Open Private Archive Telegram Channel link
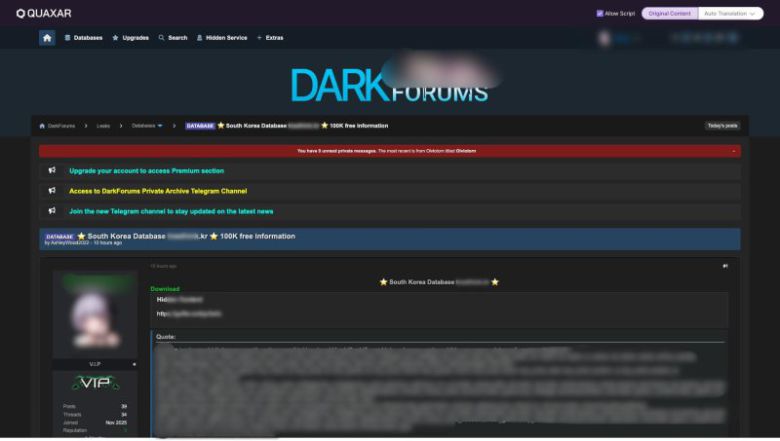 tap(158, 191)
